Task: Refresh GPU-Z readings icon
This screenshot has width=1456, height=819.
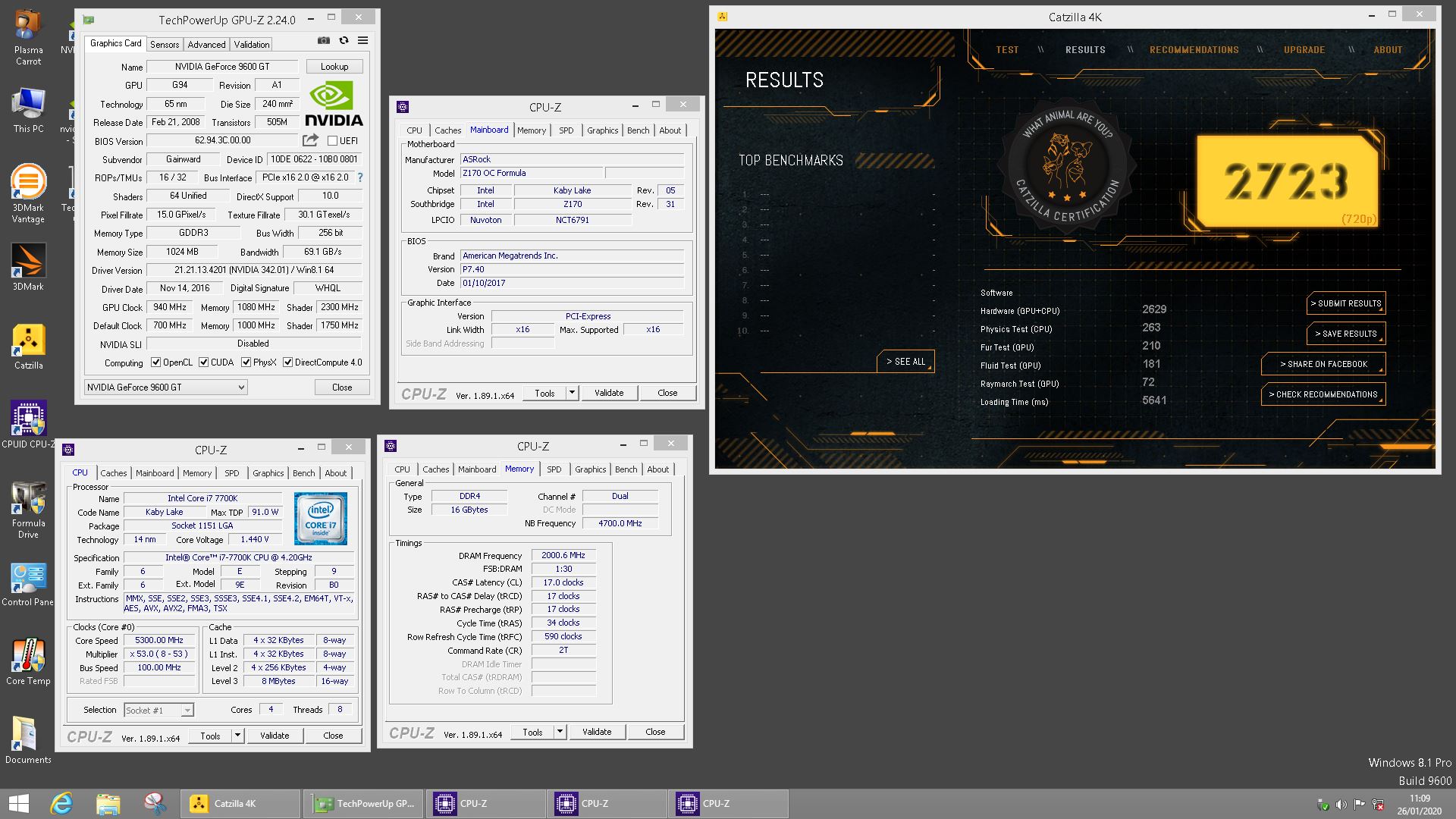Action: point(344,40)
